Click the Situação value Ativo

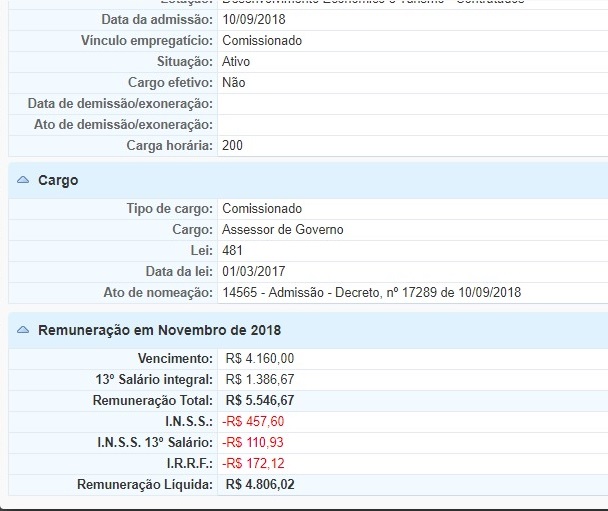tap(236, 61)
